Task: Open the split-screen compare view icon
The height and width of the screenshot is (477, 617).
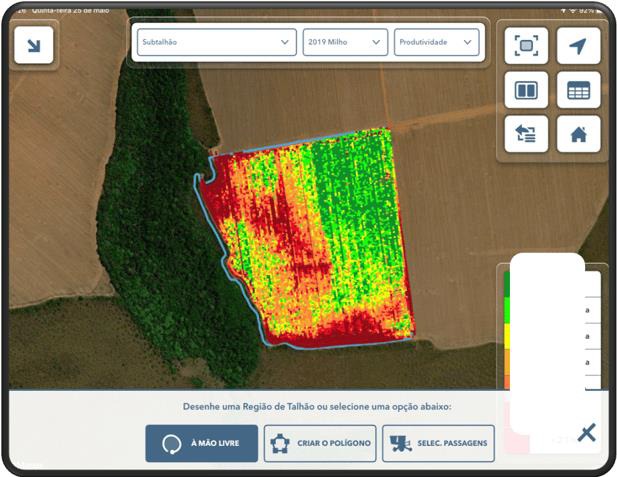Action: pos(526,90)
